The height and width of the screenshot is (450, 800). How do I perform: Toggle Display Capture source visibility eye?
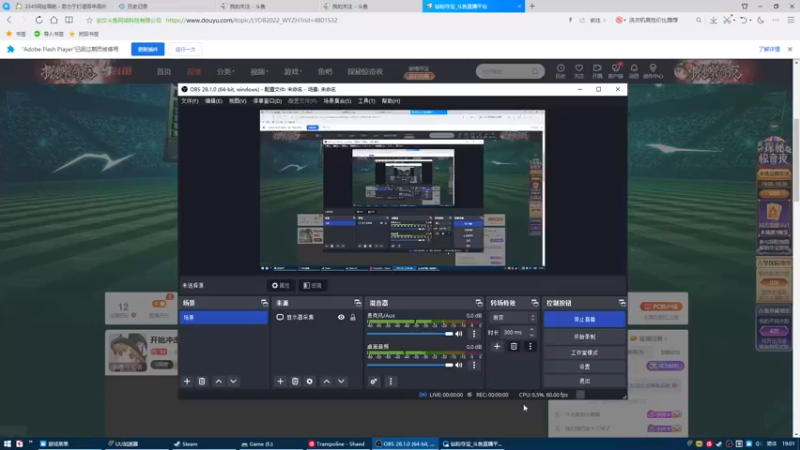[341, 317]
